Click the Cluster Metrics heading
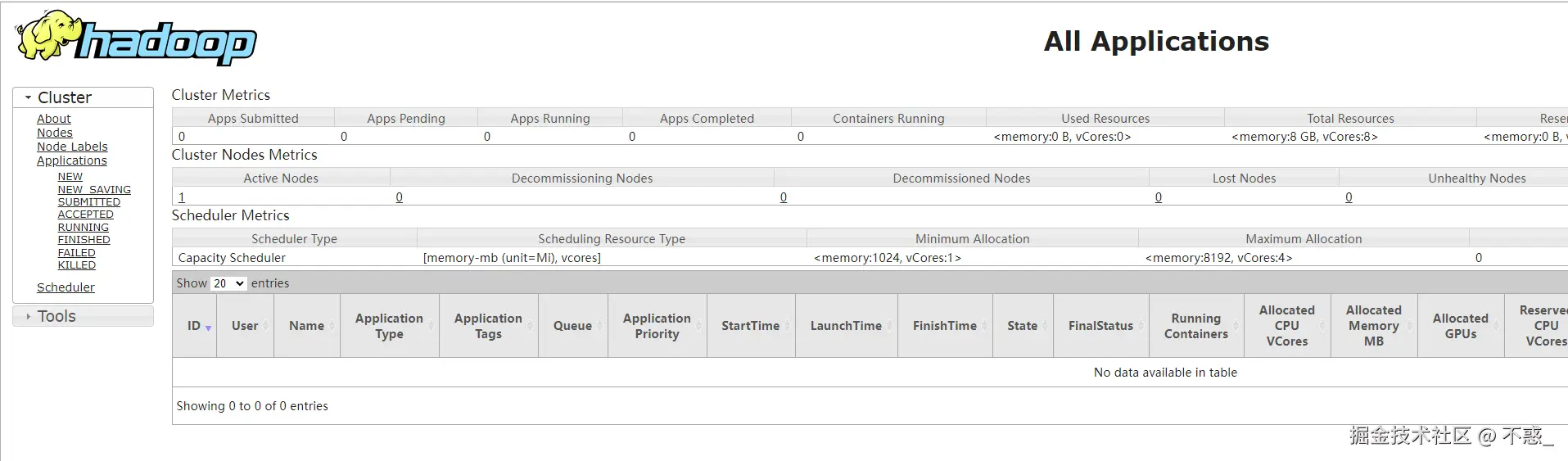This screenshot has height=461, width=1568. (x=221, y=95)
